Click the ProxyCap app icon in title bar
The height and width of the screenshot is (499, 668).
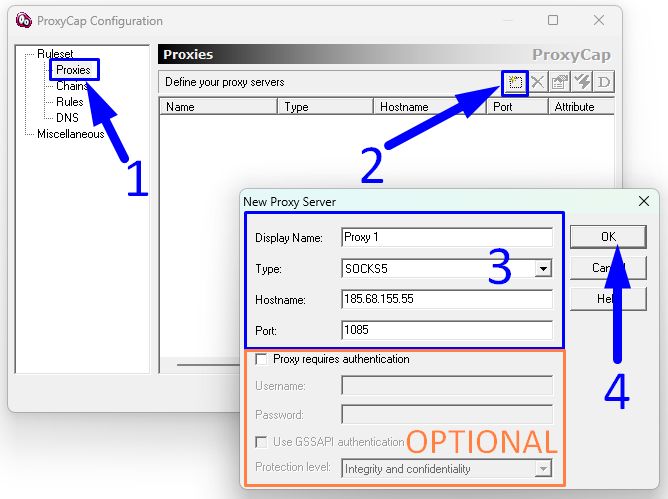21,21
